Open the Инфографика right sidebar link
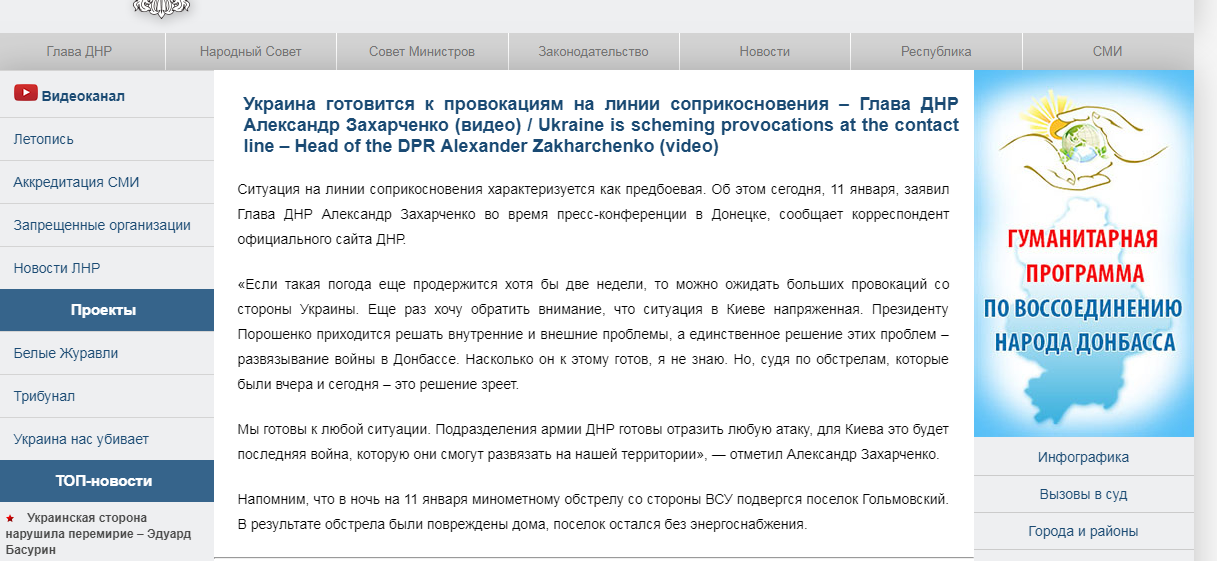This screenshot has width=1217, height=561. pos(1083,457)
